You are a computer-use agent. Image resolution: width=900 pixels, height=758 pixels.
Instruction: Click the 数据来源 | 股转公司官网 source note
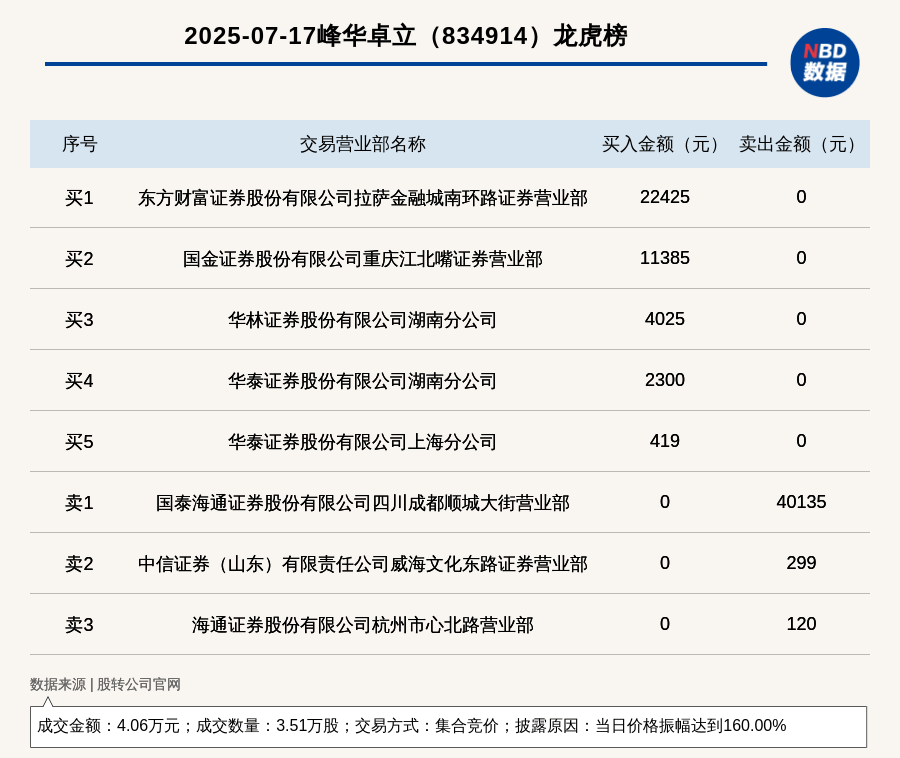click(x=105, y=684)
